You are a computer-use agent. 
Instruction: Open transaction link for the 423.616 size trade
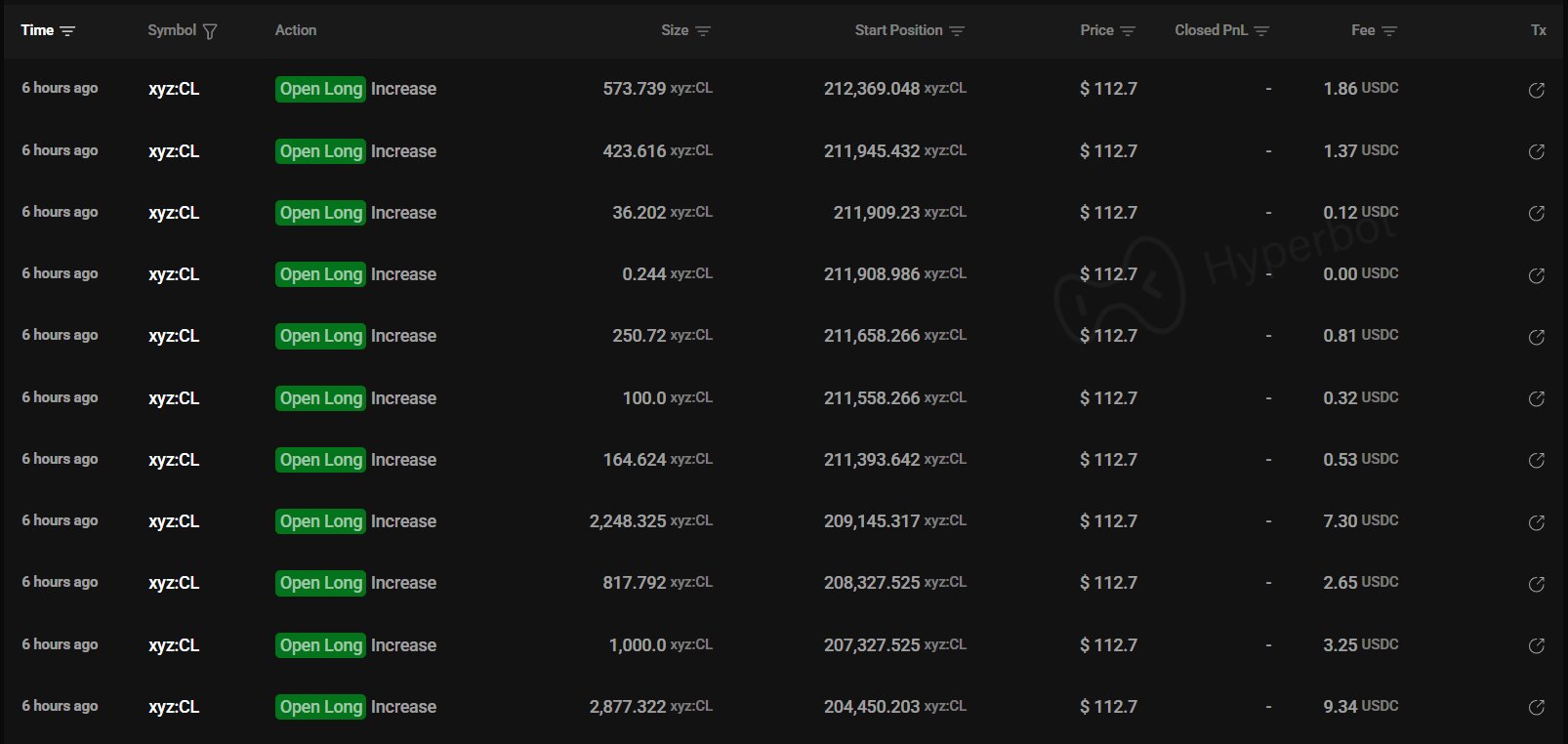tap(1536, 151)
